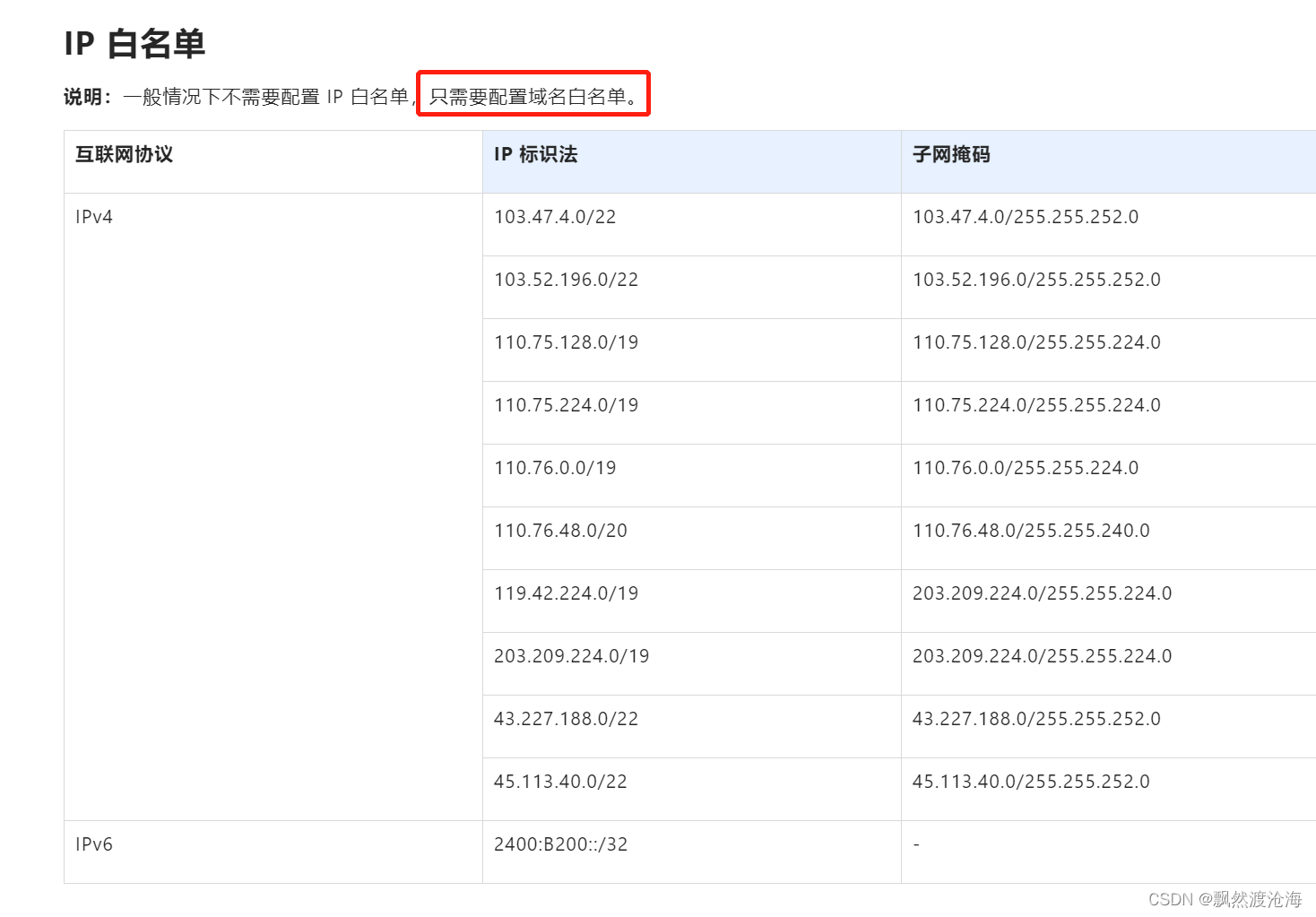Screen dimensions: 1316x917
Task: Click the 说明 note about IP 白名单
Action: pyautogui.click(x=354, y=97)
